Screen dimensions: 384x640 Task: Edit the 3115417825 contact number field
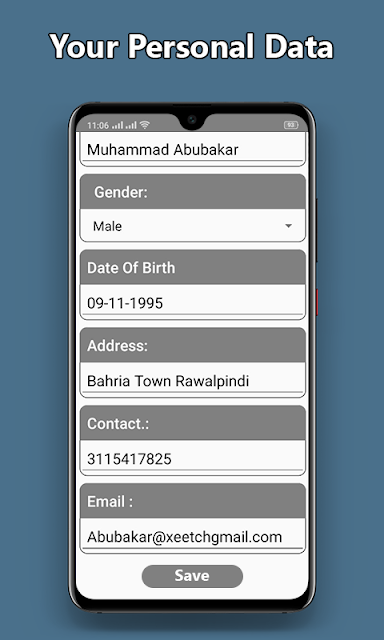193,458
